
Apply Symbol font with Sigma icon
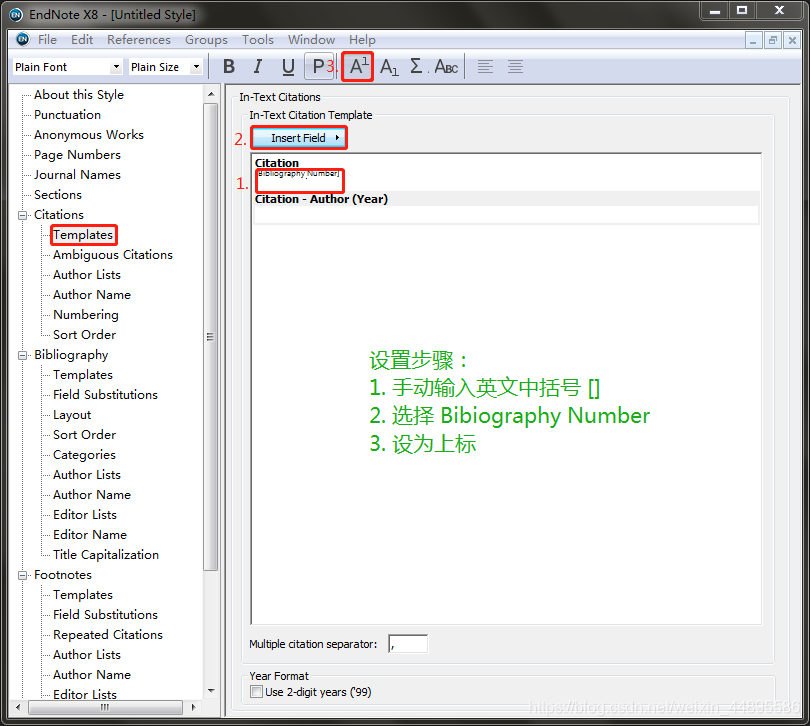[x=416, y=67]
